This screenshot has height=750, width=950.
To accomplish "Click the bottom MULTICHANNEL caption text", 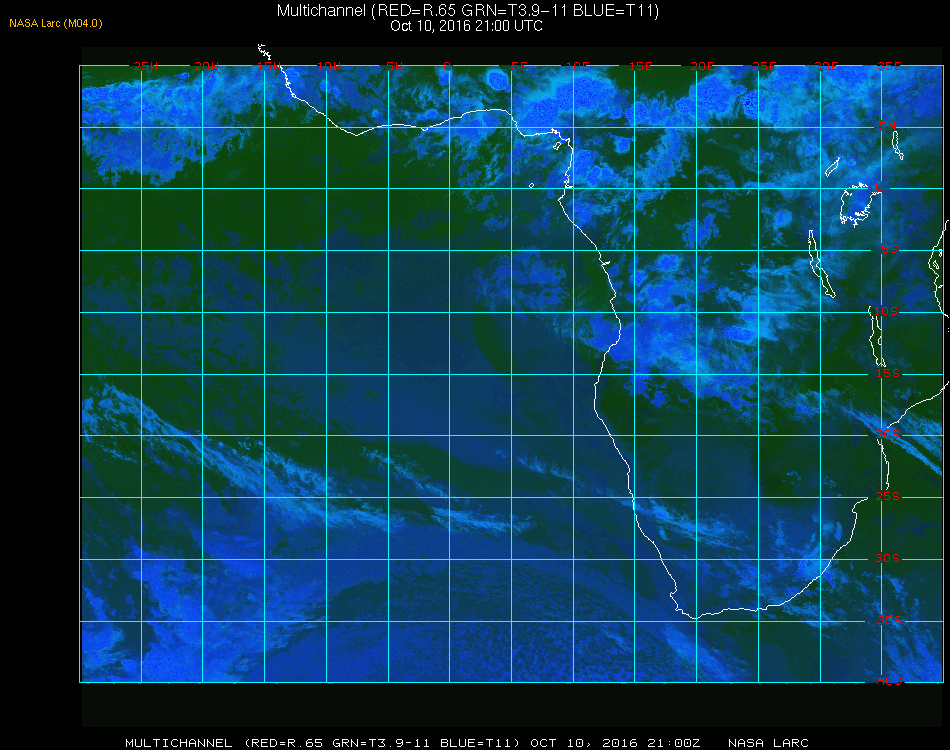I will (322, 743).
